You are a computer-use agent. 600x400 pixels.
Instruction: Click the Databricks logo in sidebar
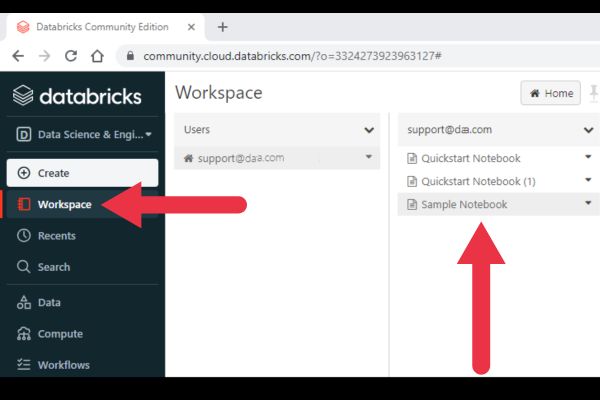[x=77, y=95]
